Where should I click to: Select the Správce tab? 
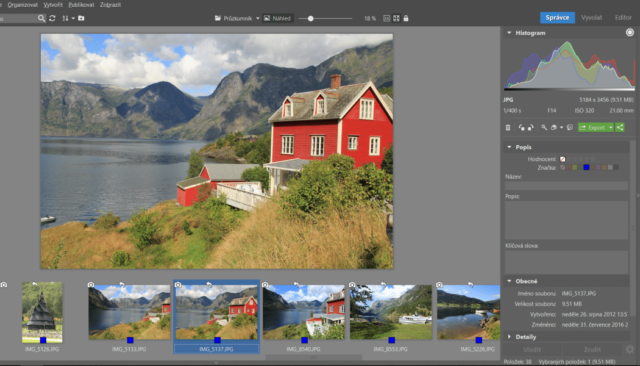pos(557,18)
